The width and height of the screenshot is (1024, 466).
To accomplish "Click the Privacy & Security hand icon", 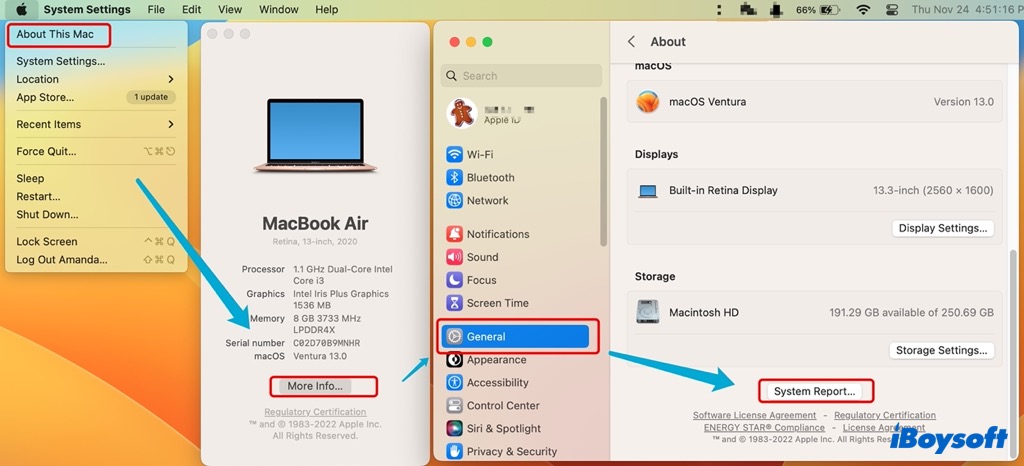I will point(455,451).
